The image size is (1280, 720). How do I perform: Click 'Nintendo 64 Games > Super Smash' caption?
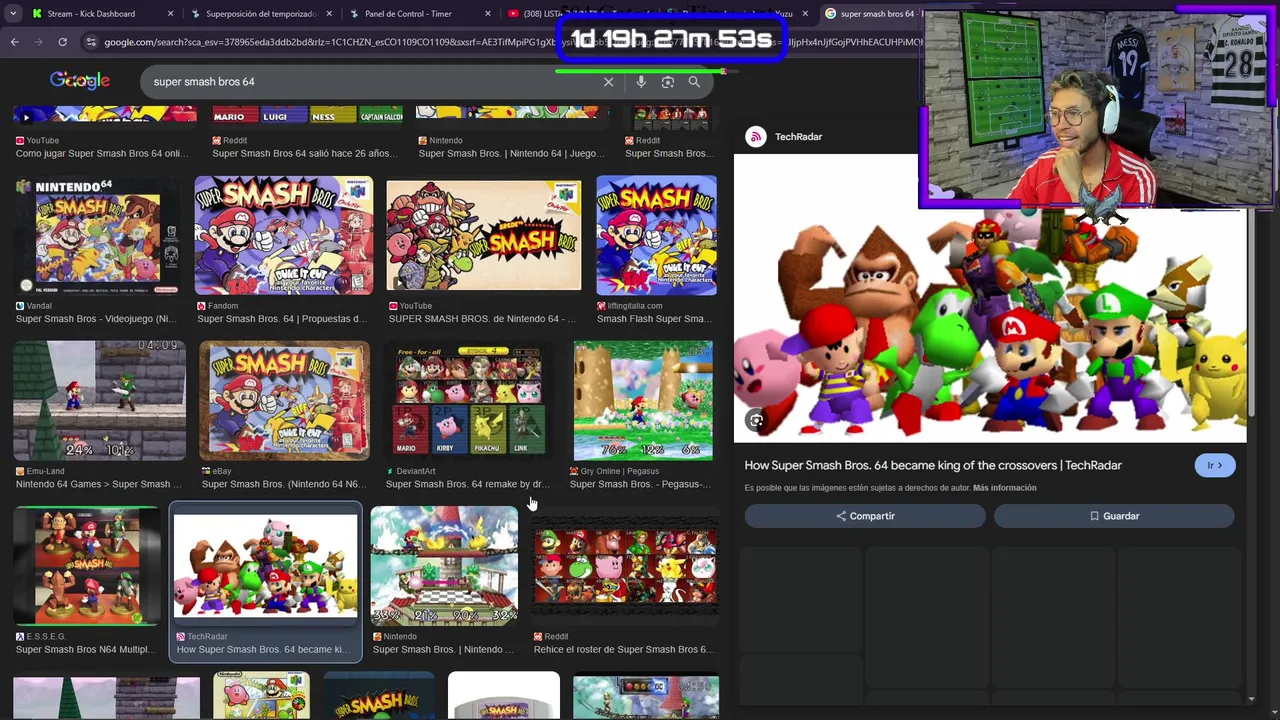coord(99,484)
